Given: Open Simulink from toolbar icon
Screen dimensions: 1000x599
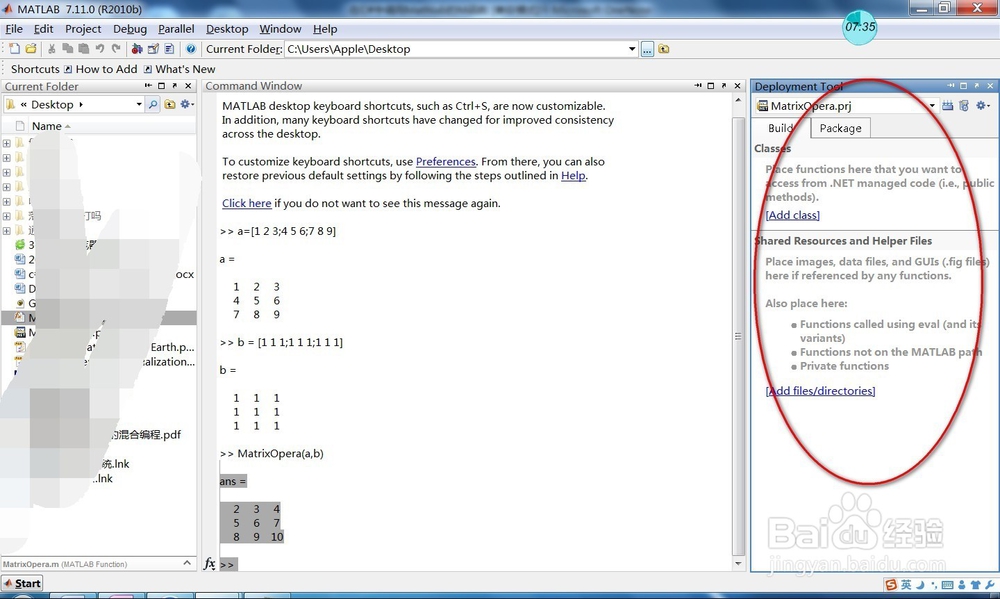Looking at the screenshot, I should pyautogui.click(x=136, y=48).
